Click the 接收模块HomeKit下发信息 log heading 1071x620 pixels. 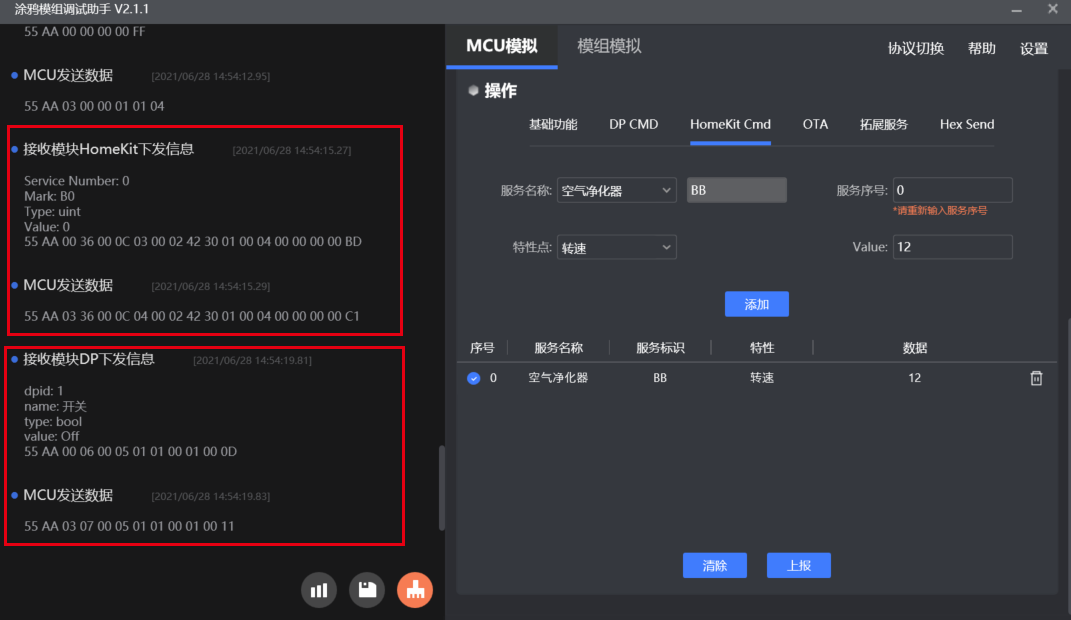[x=109, y=149]
